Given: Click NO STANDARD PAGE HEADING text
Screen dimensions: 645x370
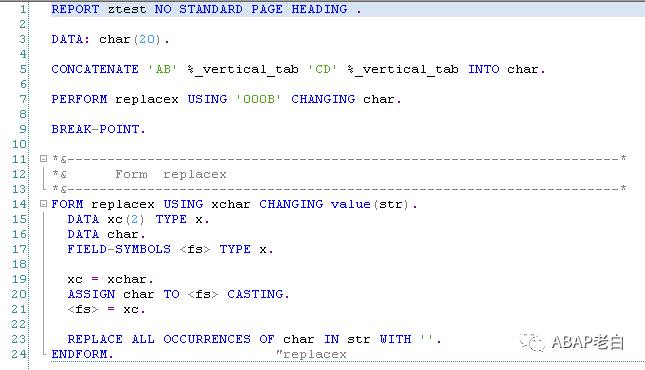Looking at the screenshot, I should (x=251, y=9).
